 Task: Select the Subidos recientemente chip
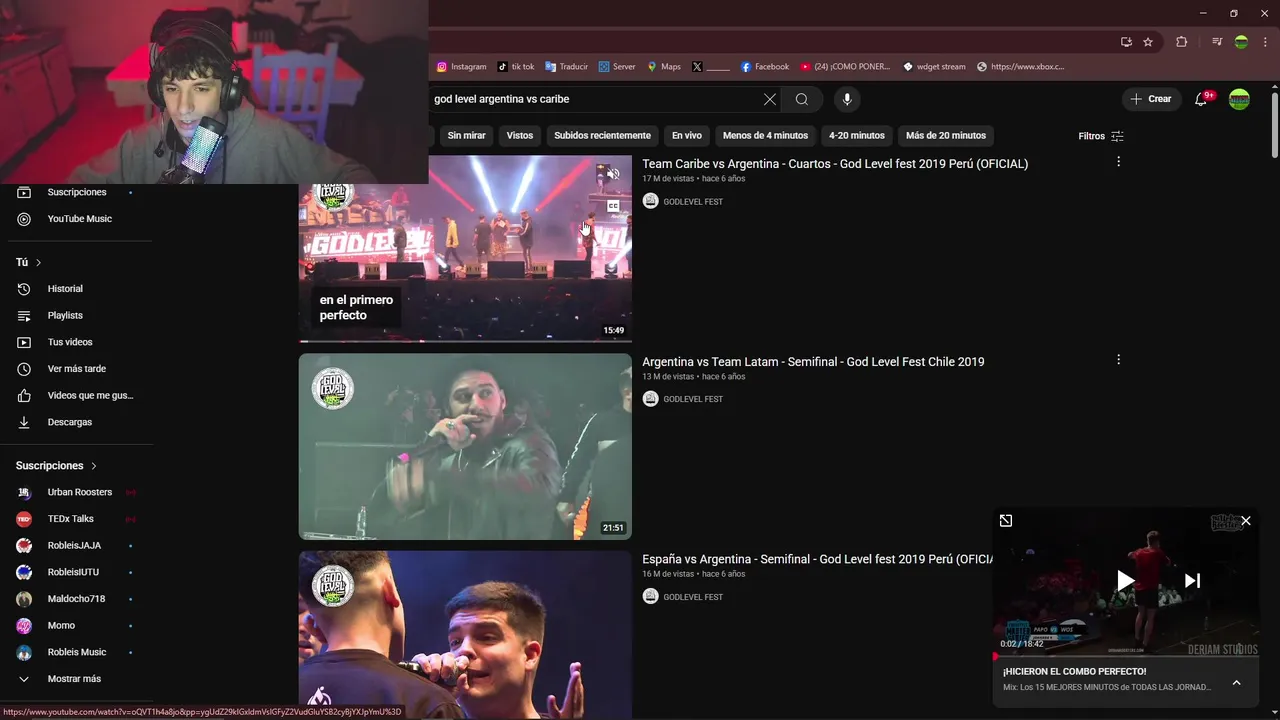[x=602, y=135]
